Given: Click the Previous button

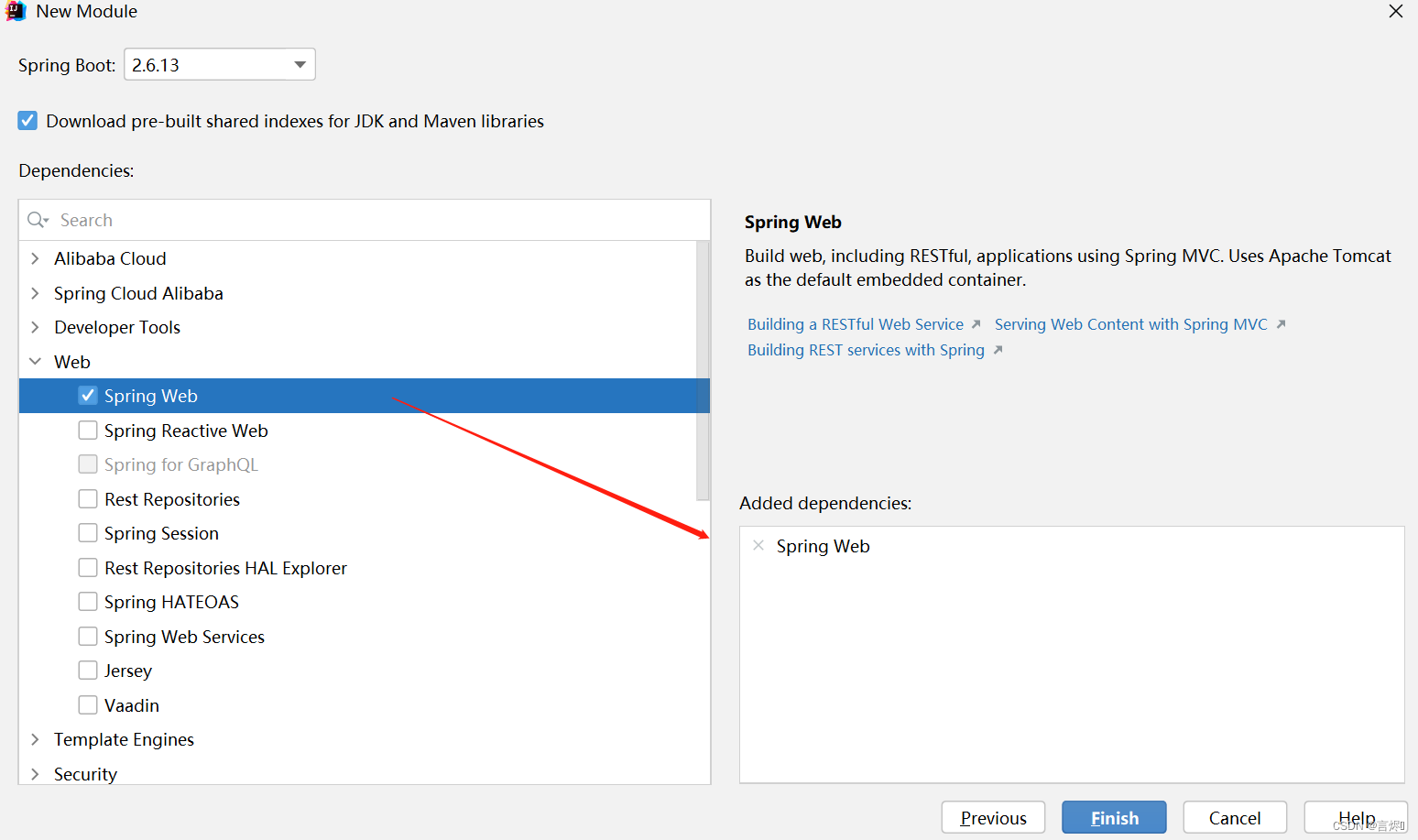Looking at the screenshot, I should (993, 817).
